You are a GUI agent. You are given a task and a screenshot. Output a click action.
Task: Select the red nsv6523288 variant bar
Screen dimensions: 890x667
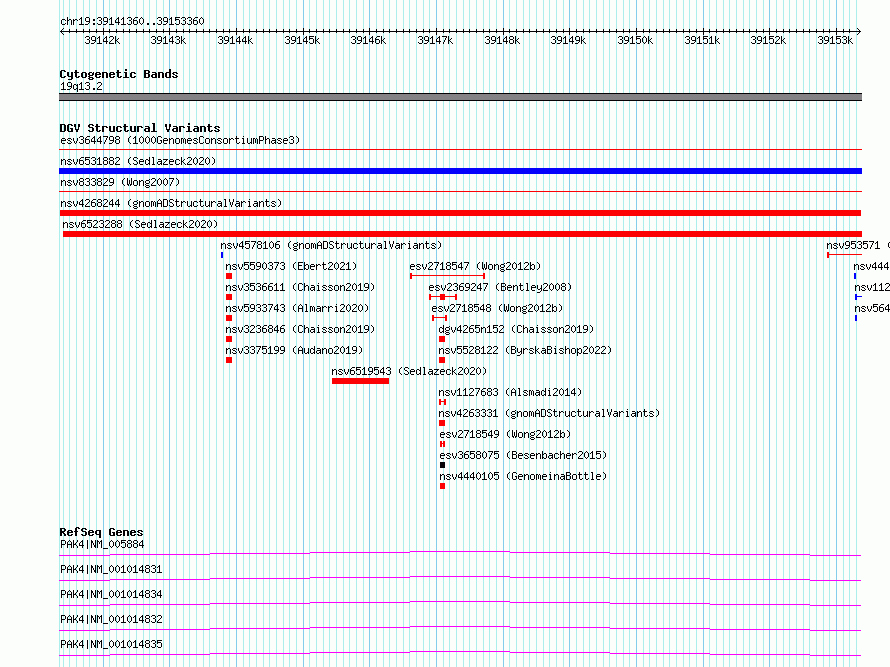tap(462, 234)
